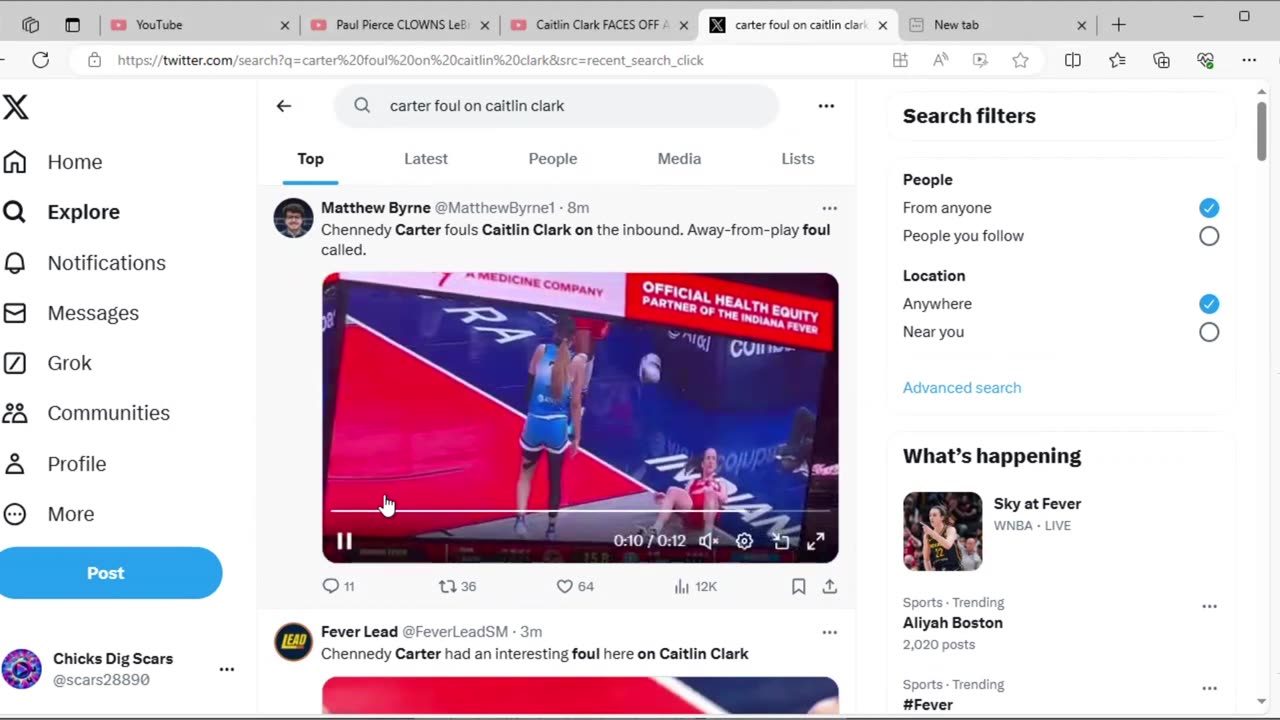
Task: Open more options on Matthew Byrne's post
Action: tap(829, 208)
